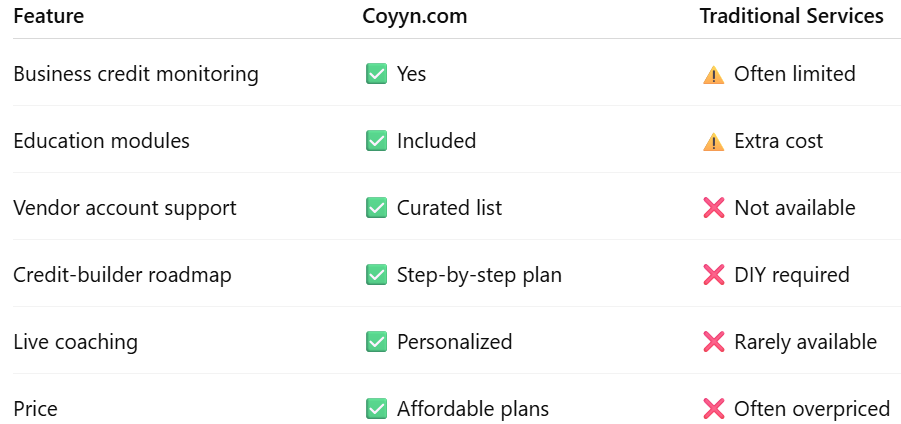Click the Credit-builder roadmap row label
The height and width of the screenshot is (424, 901).
[122, 275]
